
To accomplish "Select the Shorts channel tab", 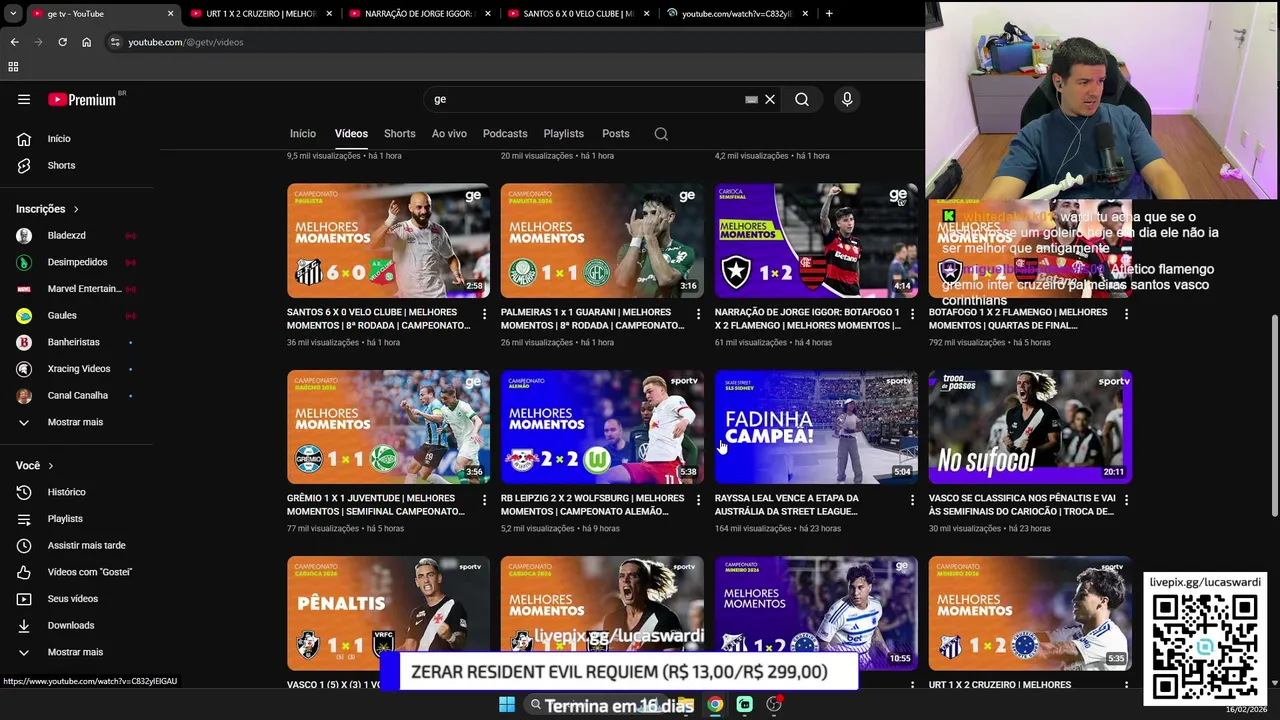I will coord(399,134).
